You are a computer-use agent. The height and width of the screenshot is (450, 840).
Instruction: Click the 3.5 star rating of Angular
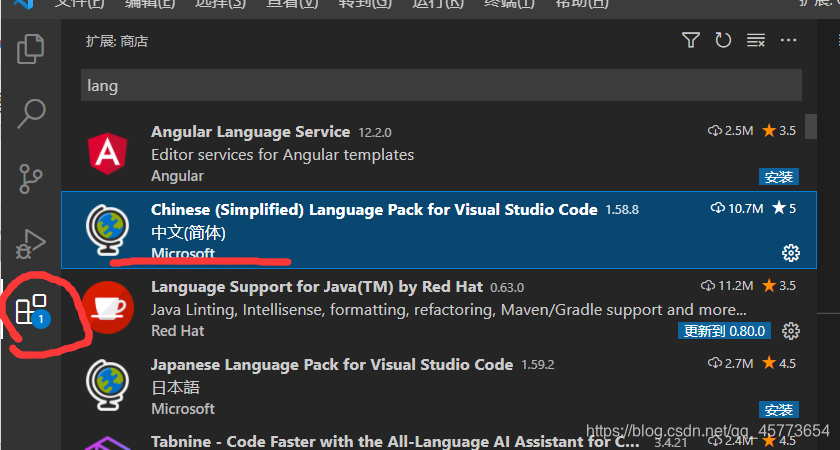(x=779, y=131)
